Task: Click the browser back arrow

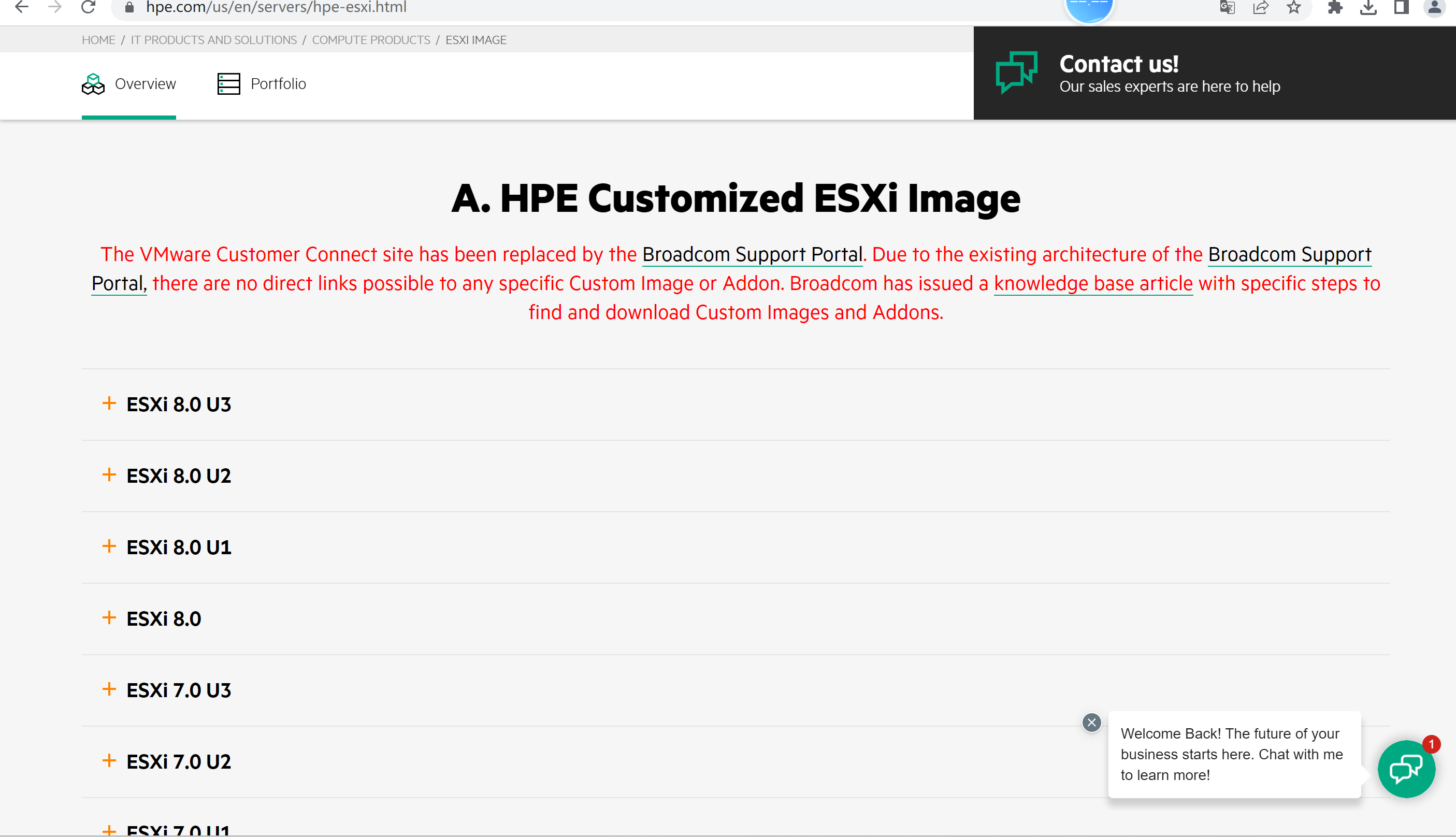Action: [x=21, y=7]
